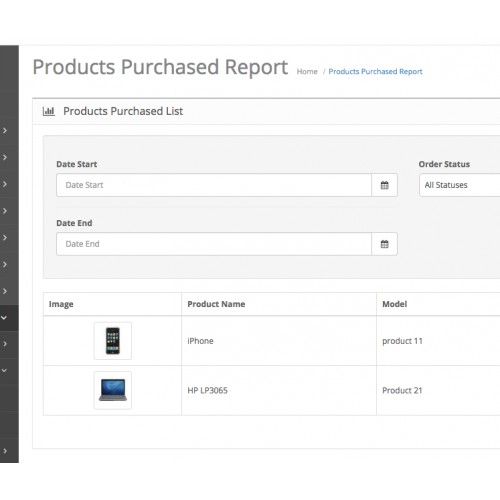Viewport: 500px width, 500px height.
Task: Open the Date Start calendar picker
Action: point(384,185)
